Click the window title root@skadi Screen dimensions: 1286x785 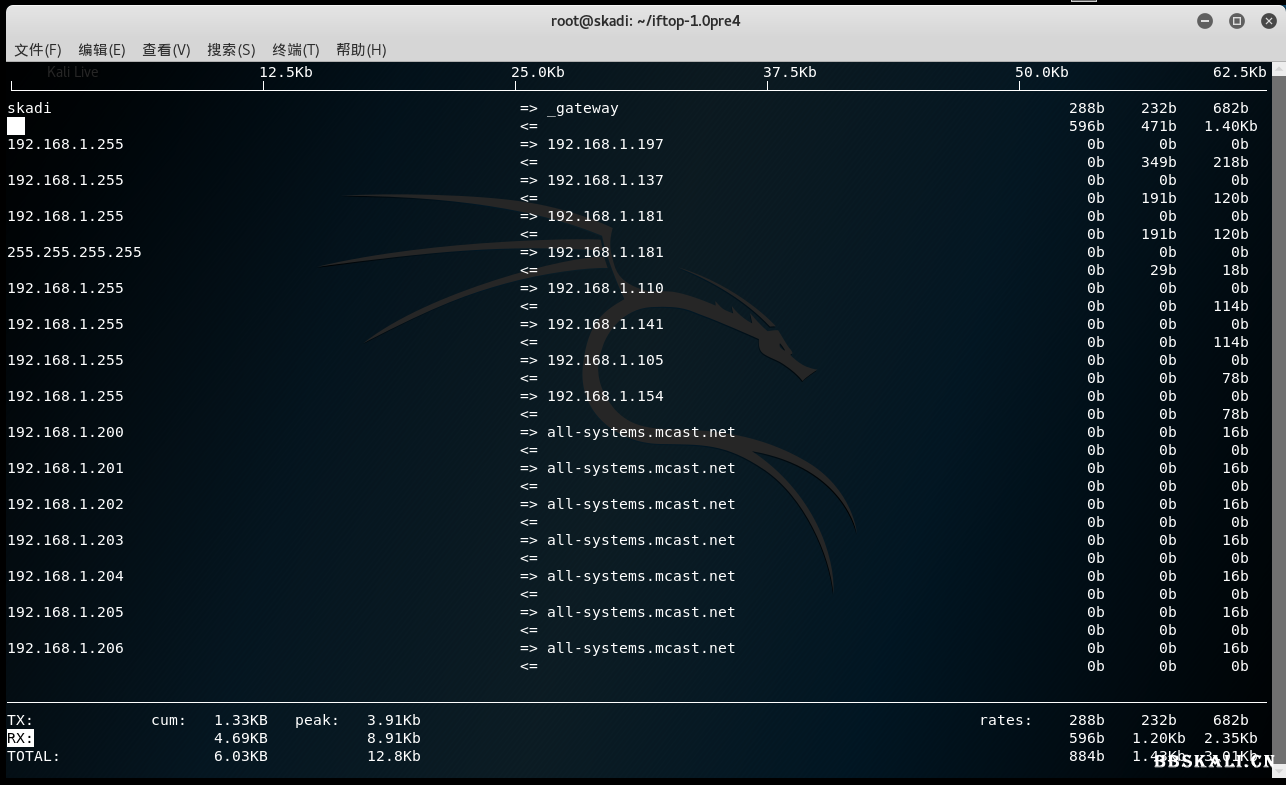pos(645,21)
